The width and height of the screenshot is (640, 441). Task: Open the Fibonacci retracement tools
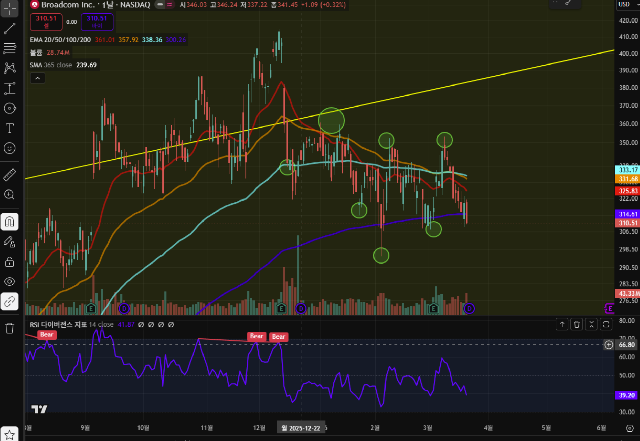point(9,48)
